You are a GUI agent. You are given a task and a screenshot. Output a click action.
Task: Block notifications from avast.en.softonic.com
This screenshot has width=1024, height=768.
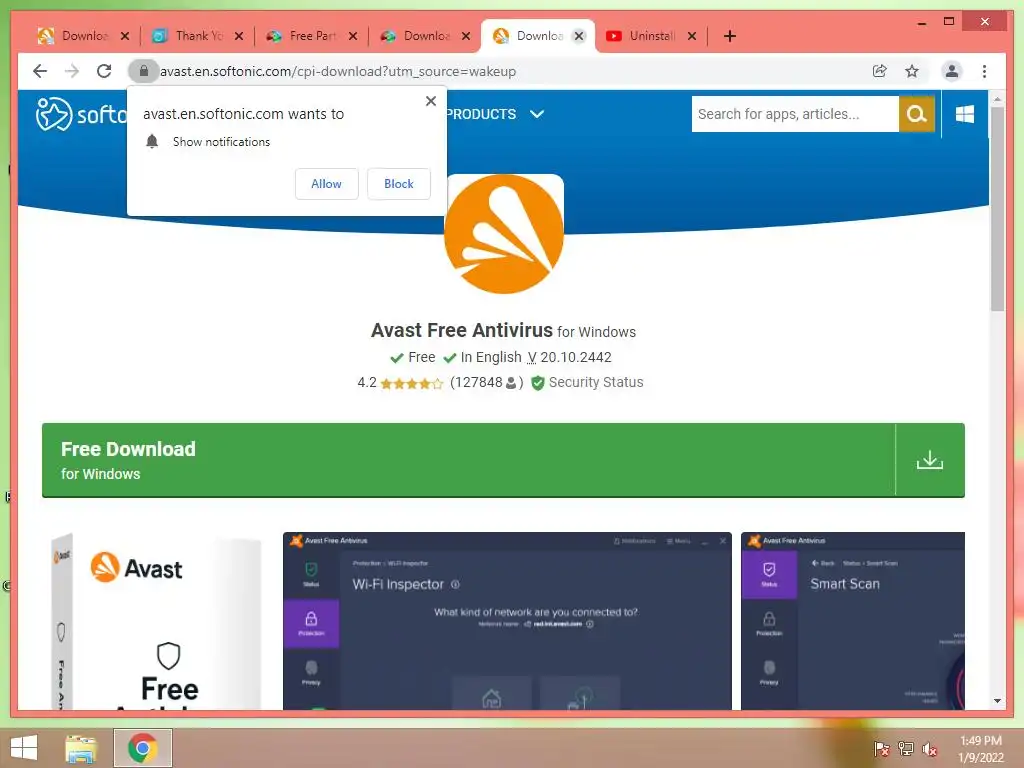tap(399, 184)
